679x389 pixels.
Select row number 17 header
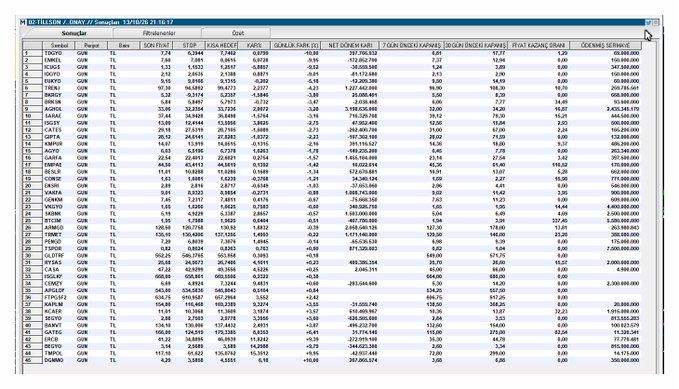32,165
